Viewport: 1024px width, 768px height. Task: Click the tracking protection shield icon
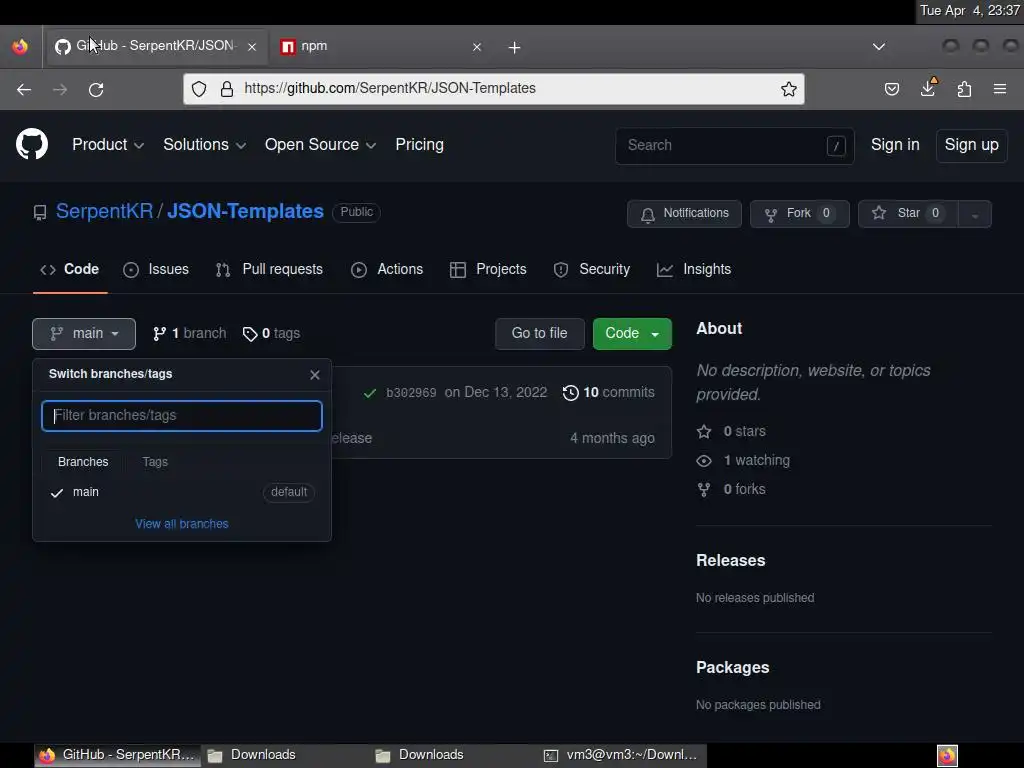click(x=199, y=89)
